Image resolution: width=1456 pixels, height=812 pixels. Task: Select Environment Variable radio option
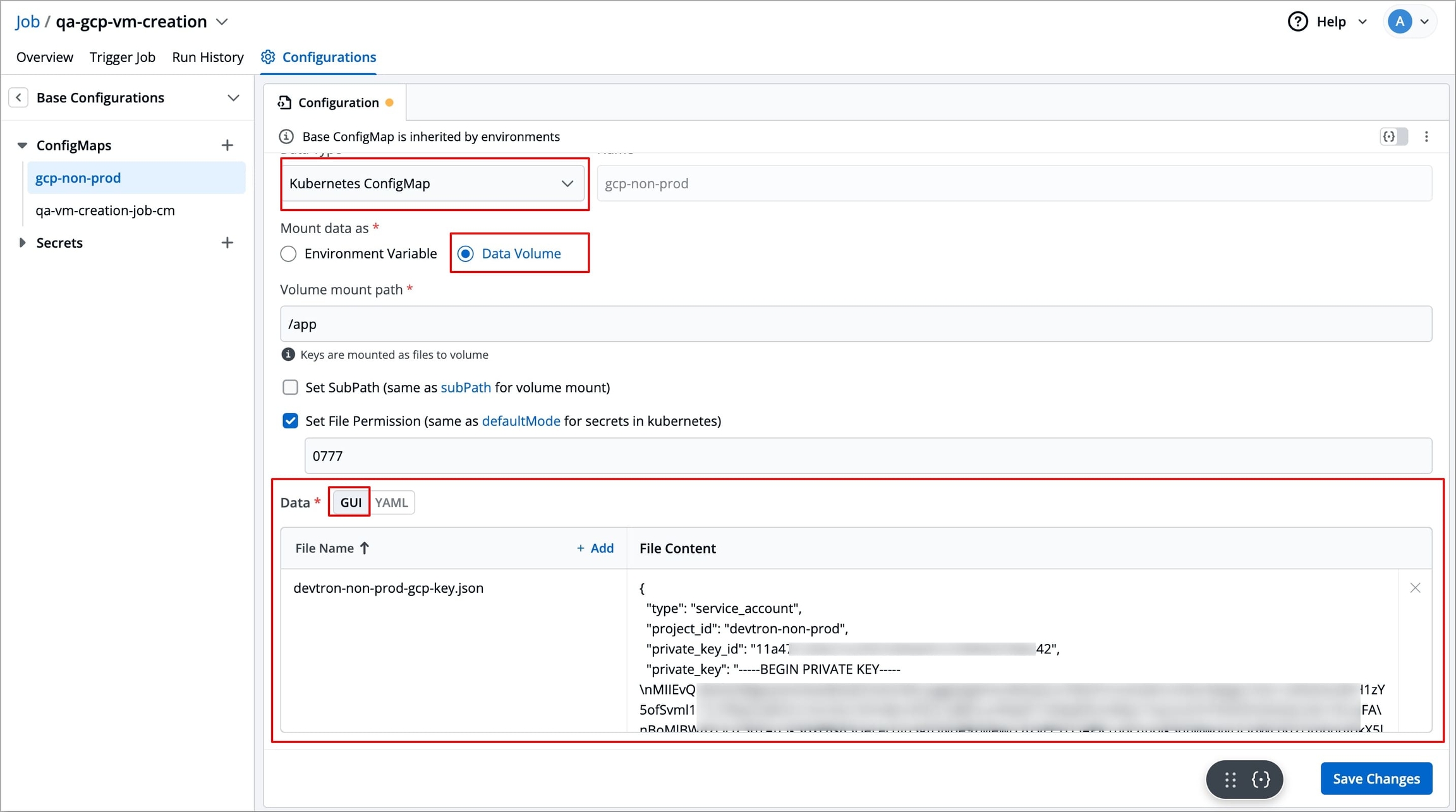(289, 254)
